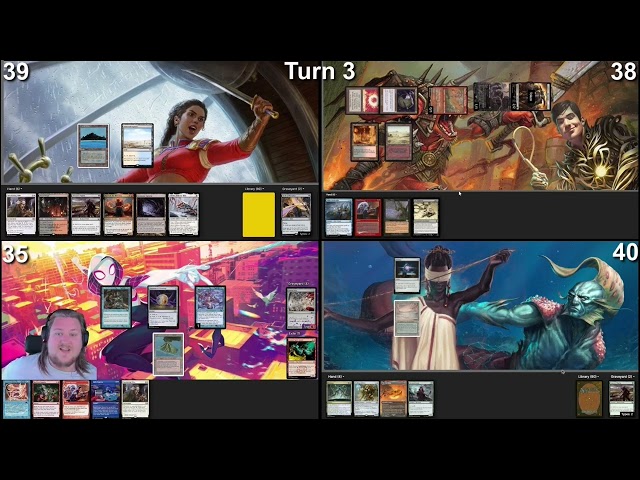Select the glowing orb card on the 40-life battlefield

(x=407, y=275)
